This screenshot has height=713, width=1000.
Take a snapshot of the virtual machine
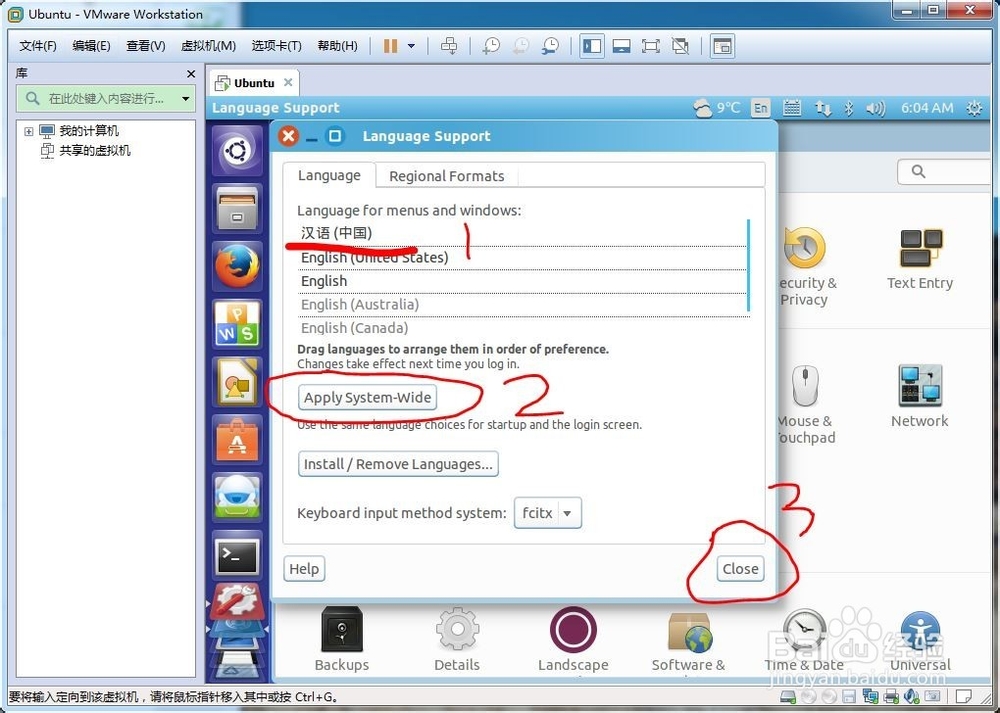click(491, 46)
